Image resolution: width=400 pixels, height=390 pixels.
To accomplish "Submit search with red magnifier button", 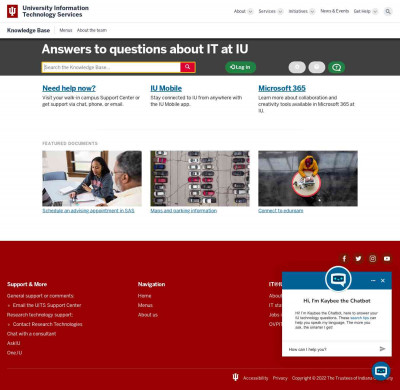I will pyautogui.click(x=188, y=67).
